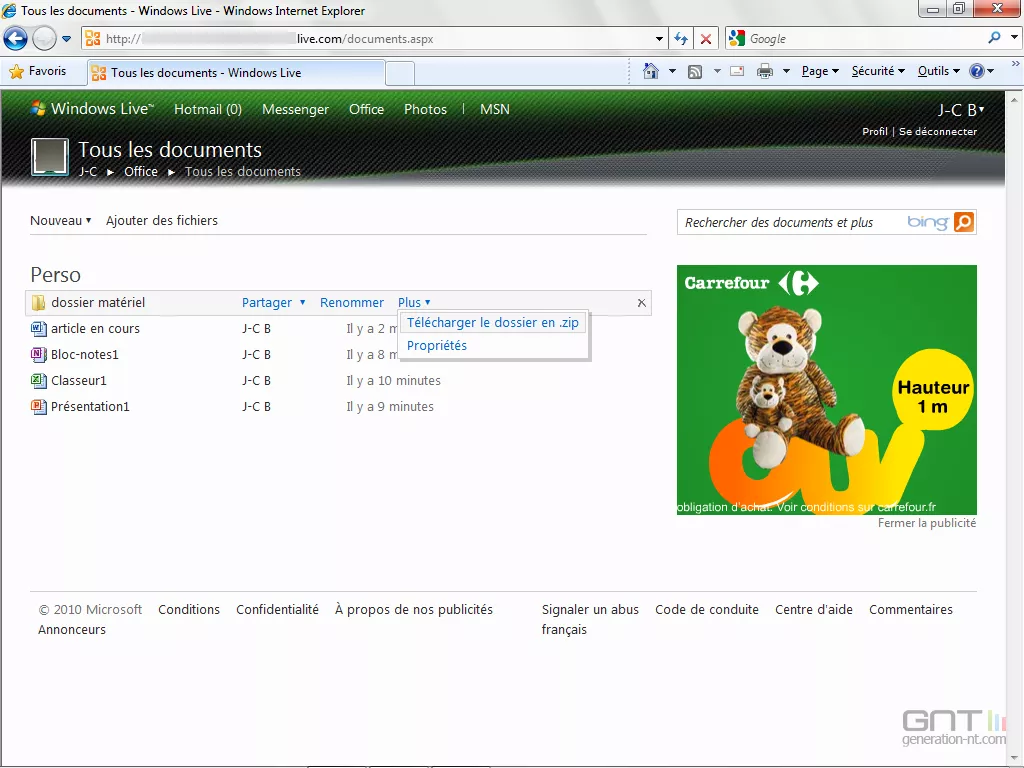Viewport: 1024px width, 768px height.
Task: Open the Messenger link
Action: click(295, 110)
